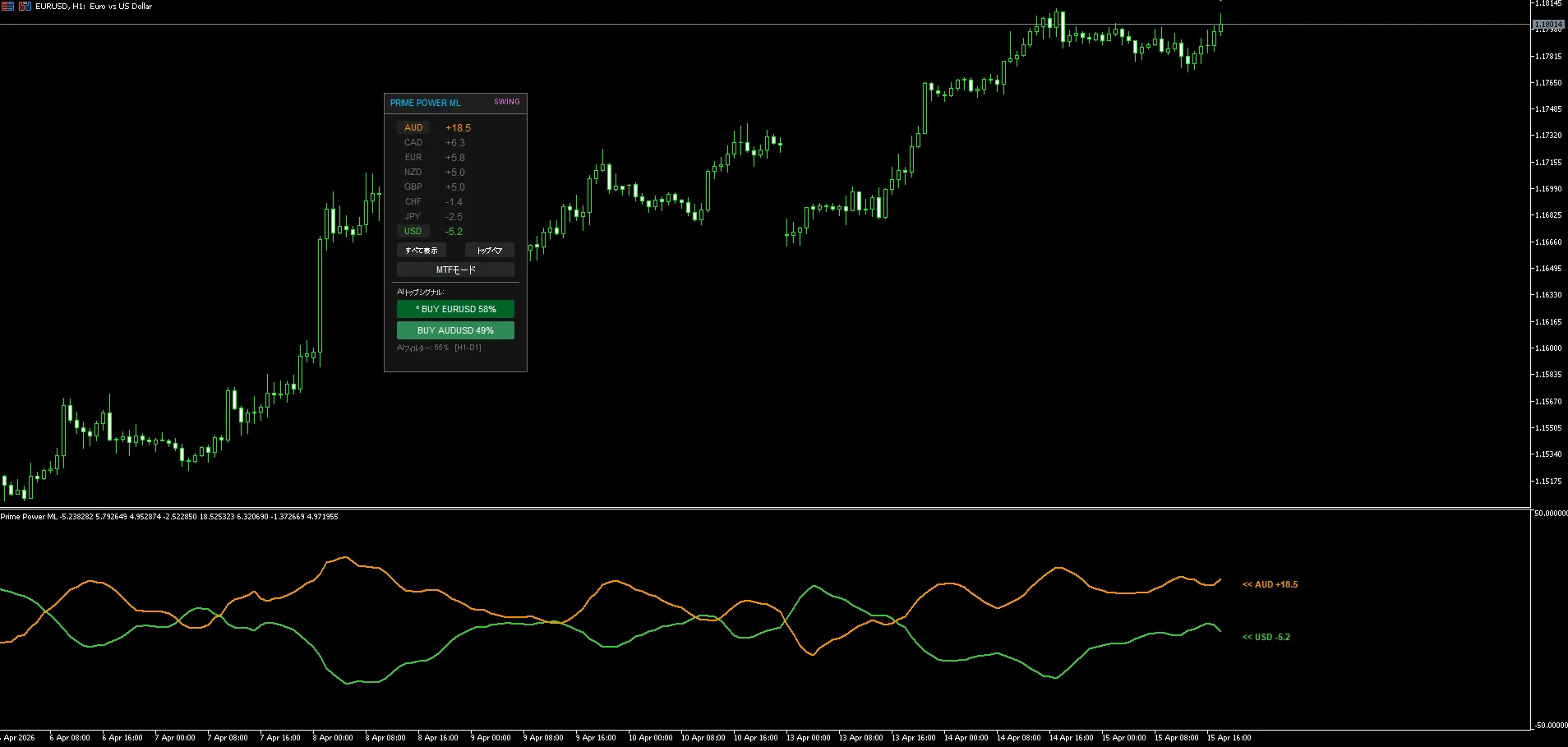The height and width of the screenshot is (747, 1568).
Task: Click the USD -5.2 line label
Action: (1266, 638)
